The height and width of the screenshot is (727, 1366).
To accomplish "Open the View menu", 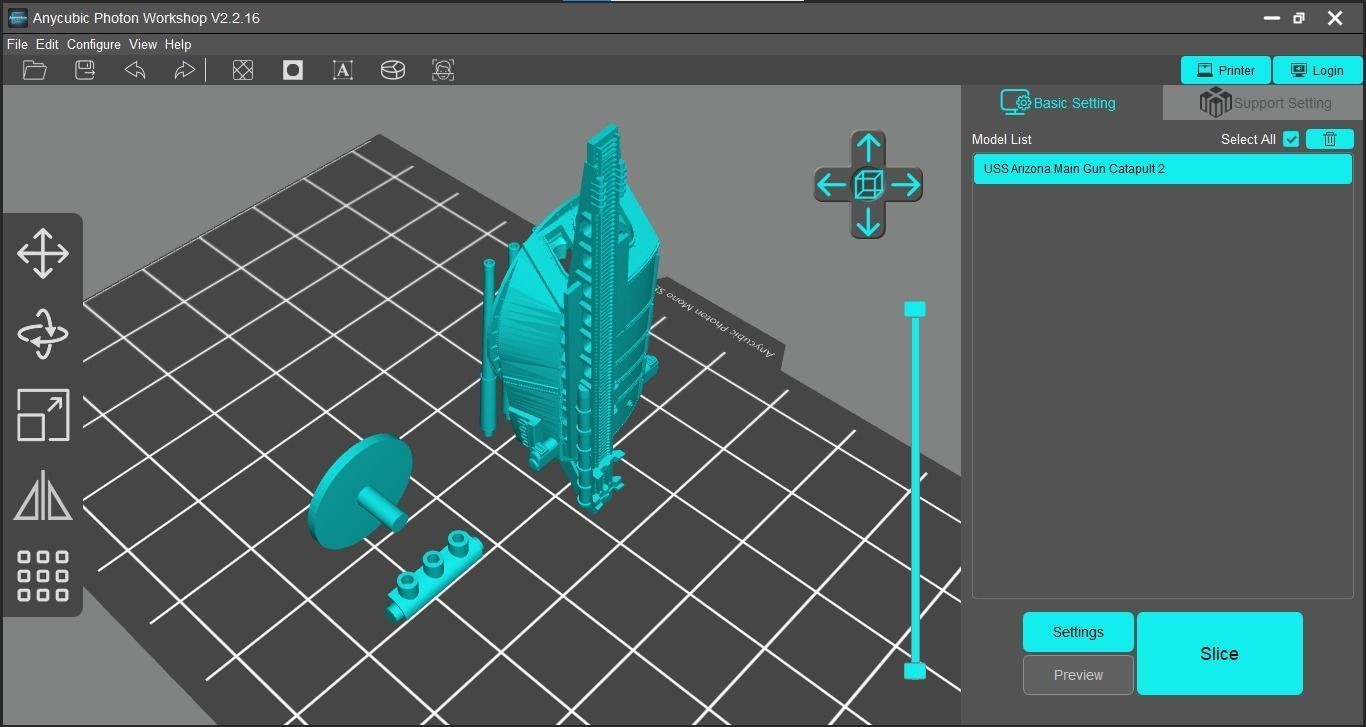I will (x=143, y=45).
